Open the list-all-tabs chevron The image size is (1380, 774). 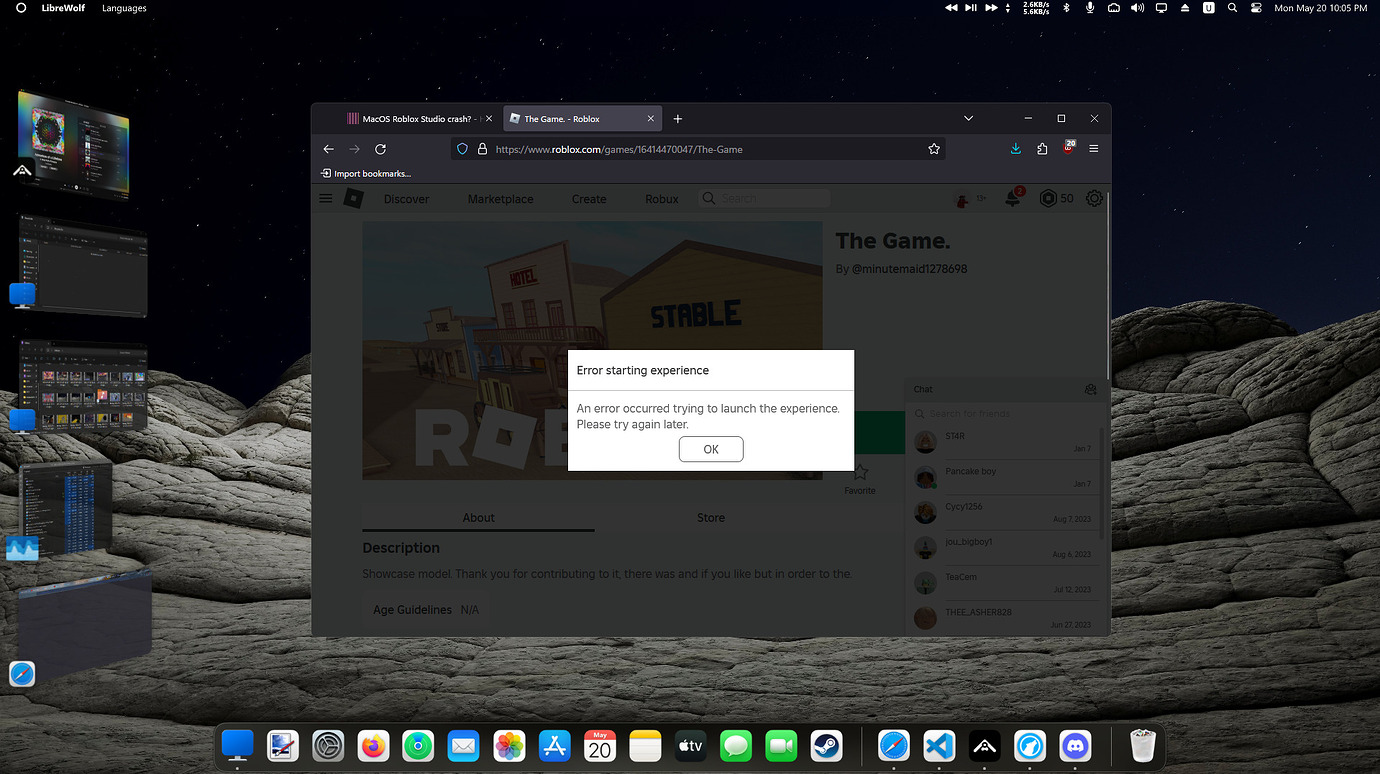click(968, 117)
